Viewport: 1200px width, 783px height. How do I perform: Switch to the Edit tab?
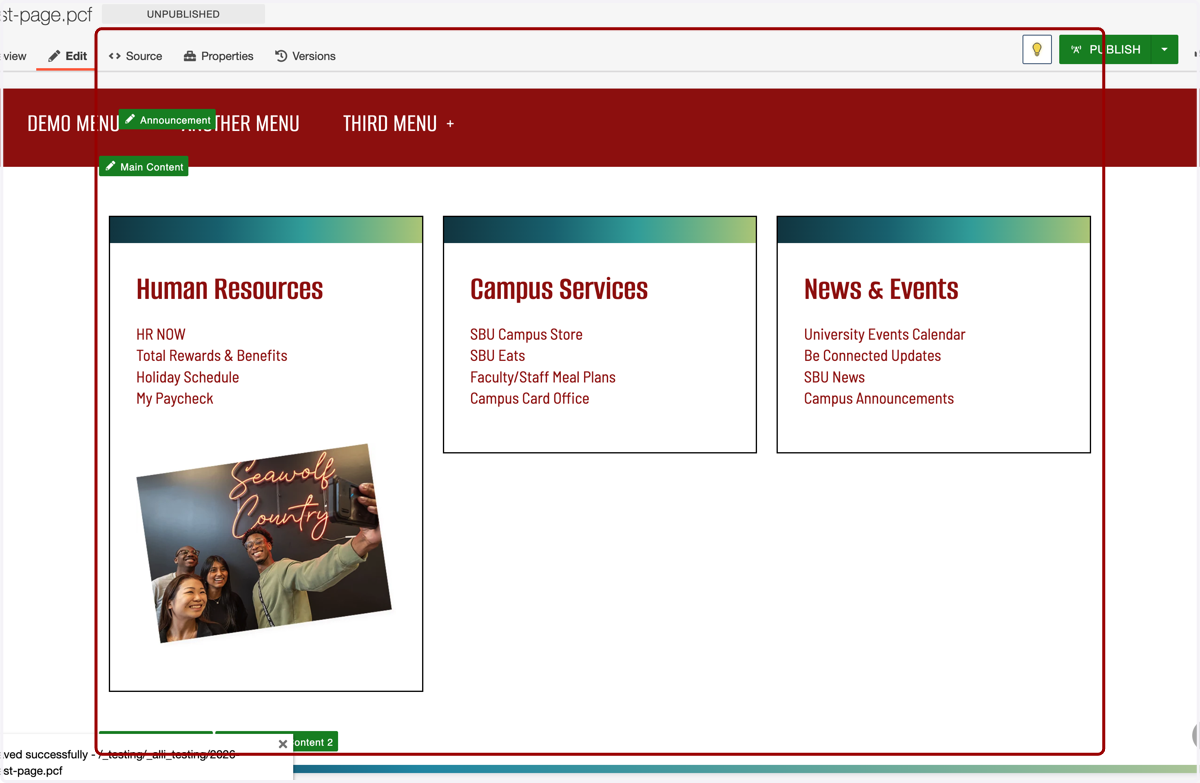(x=67, y=56)
